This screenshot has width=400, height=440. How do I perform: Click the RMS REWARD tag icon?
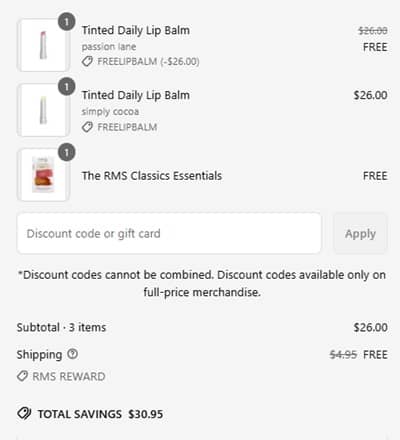click(22, 376)
